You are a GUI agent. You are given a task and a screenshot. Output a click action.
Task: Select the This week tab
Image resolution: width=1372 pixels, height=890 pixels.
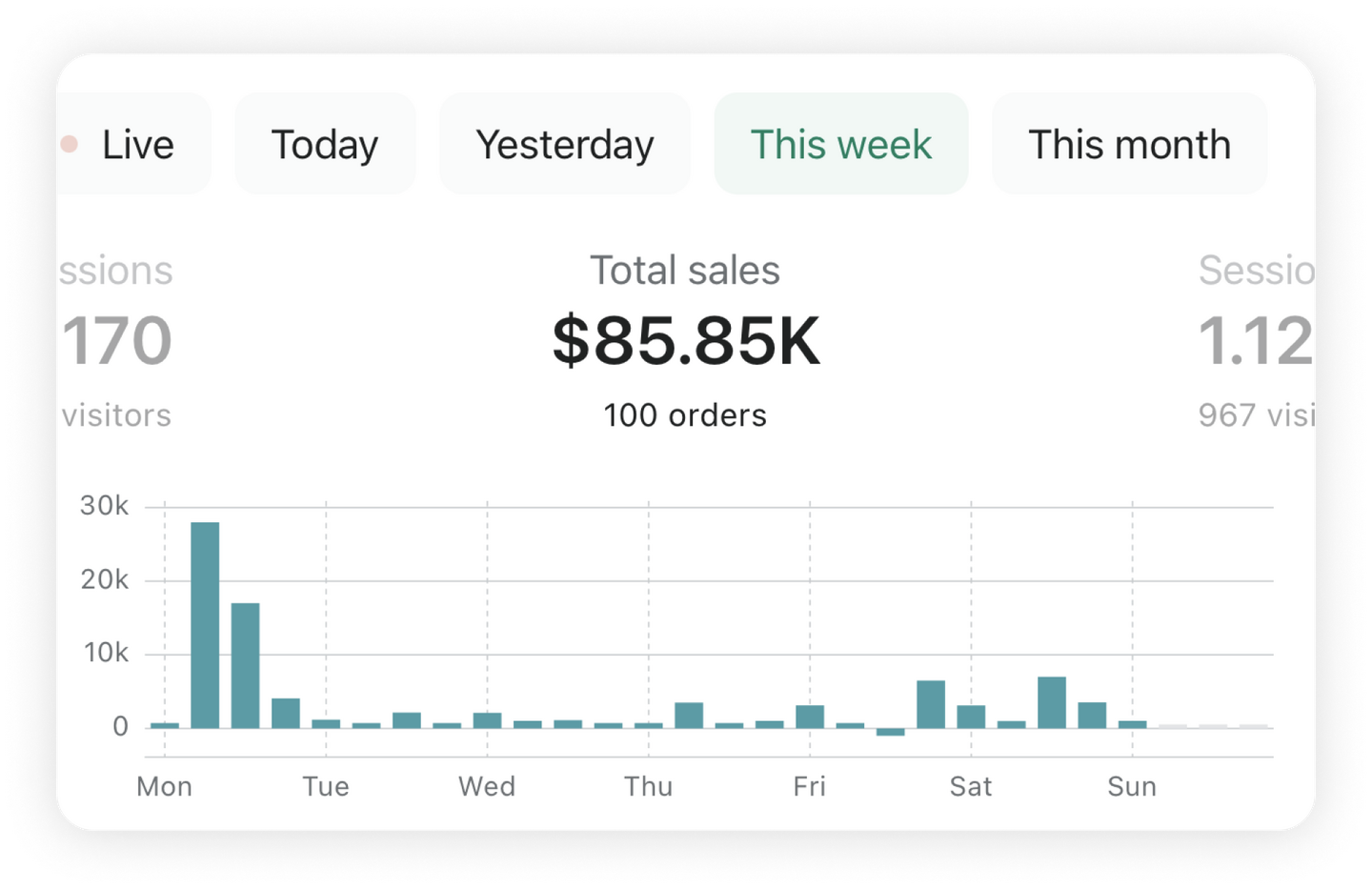pyautogui.click(x=840, y=145)
